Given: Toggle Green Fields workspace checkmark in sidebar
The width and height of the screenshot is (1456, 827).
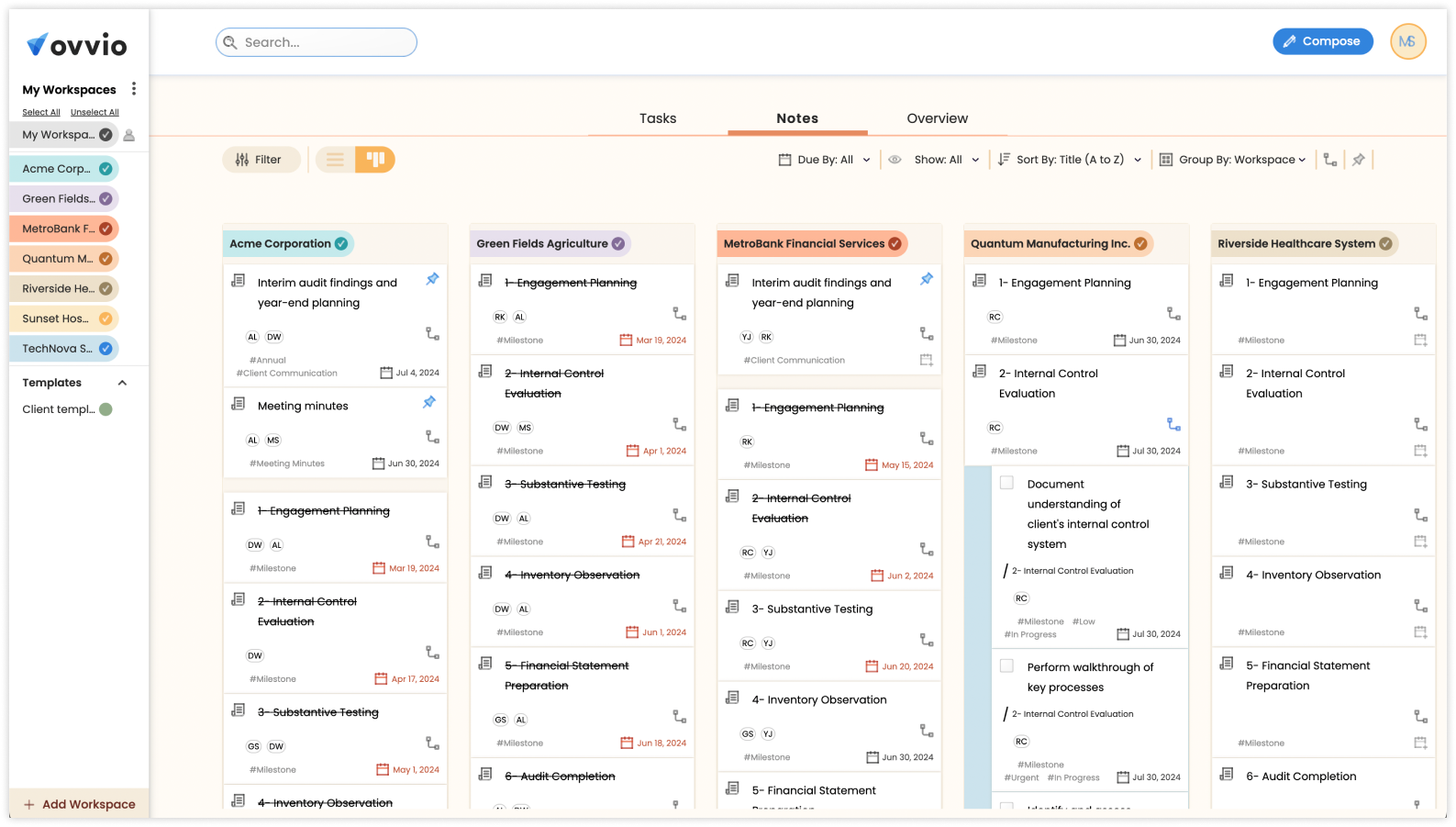Looking at the screenshot, I should click(x=106, y=199).
